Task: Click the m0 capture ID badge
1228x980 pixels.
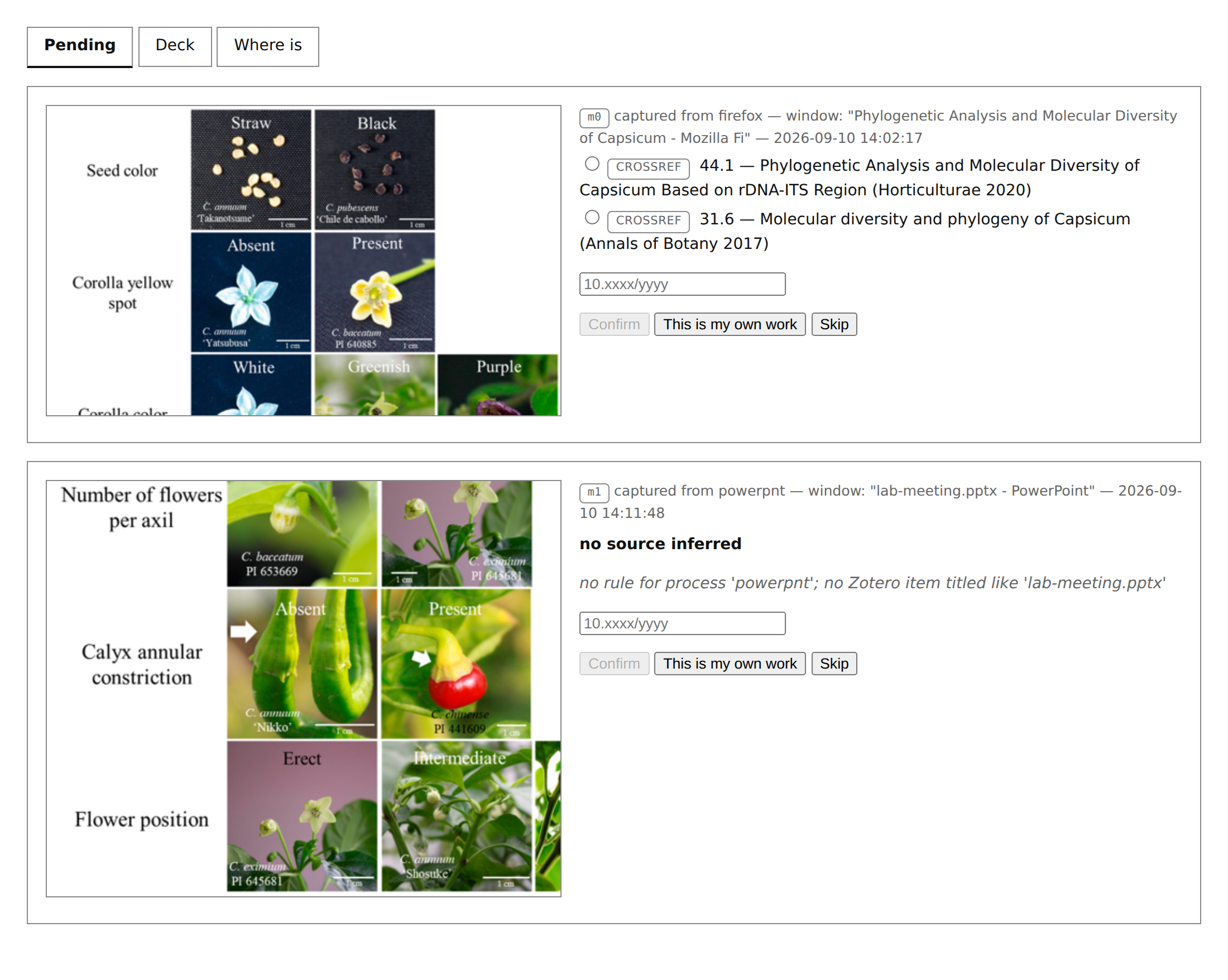Action: pos(594,117)
